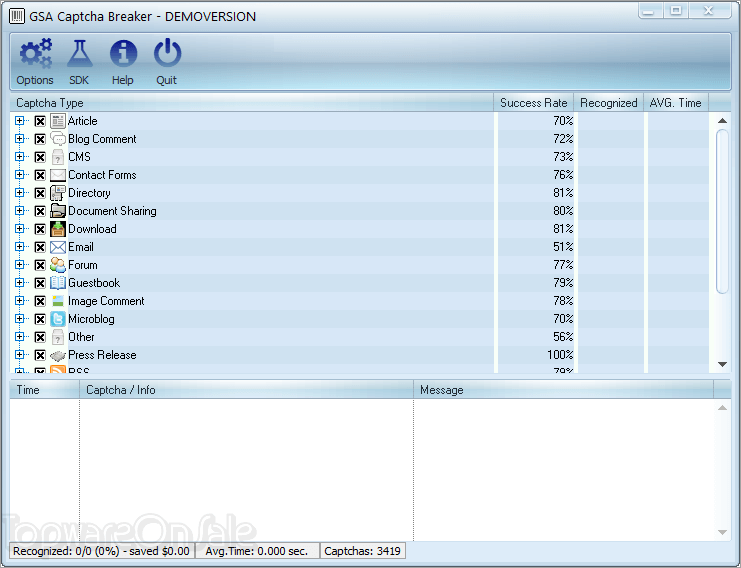Toggle the CMS checkbox
The width and height of the screenshot is (741, 568).
tap(40, 157)
